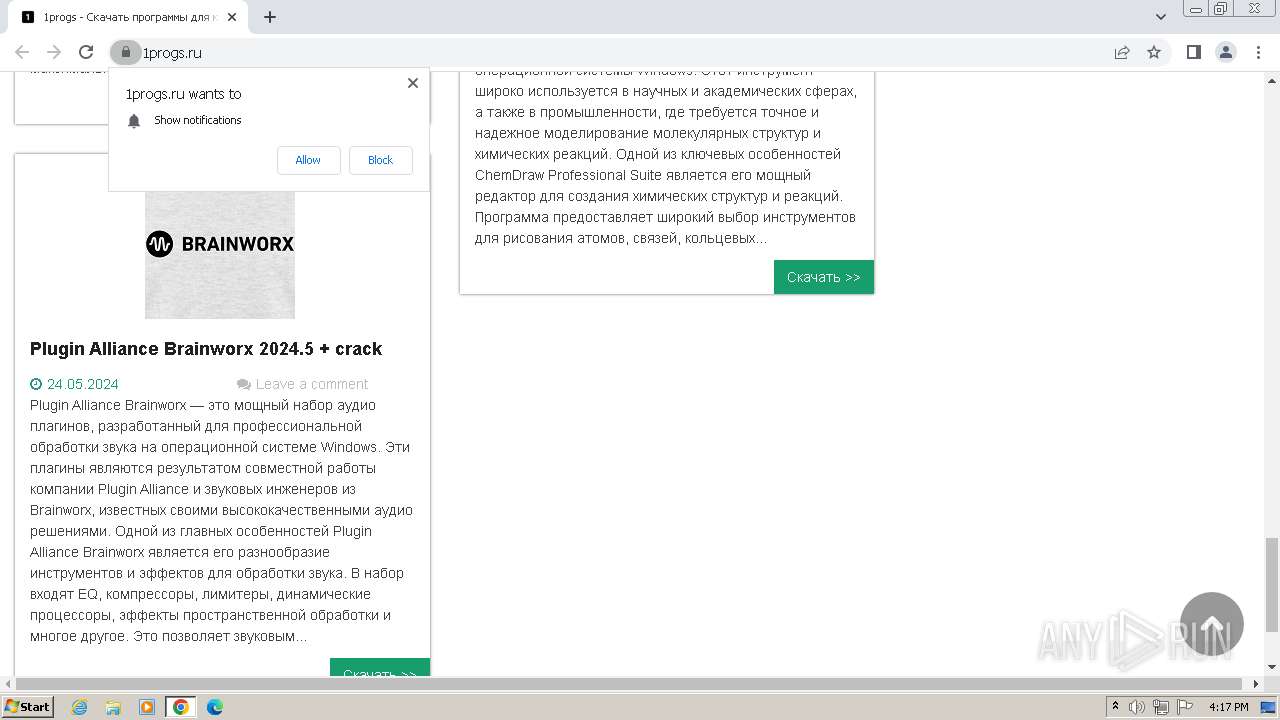Open the Windows Start menu
The width and height of the screenshot is (1280, 720).
click(28, 706)
